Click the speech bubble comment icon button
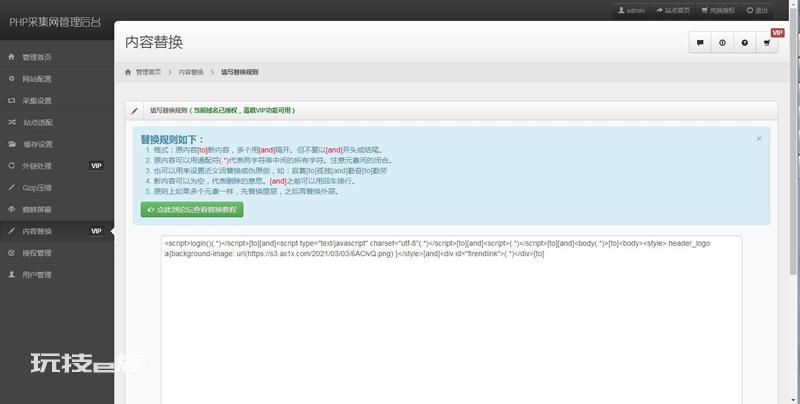 point(700,43)
